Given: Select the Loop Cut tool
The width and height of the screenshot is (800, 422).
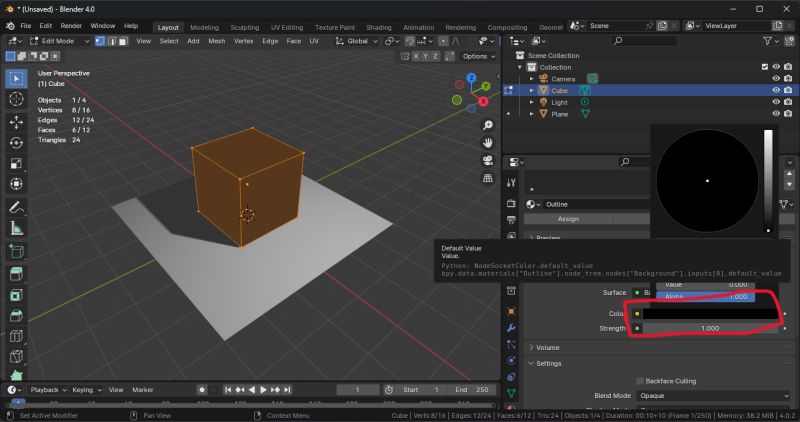Looking at the screenshot, I should pyautogui.click(x=16, y=336).
